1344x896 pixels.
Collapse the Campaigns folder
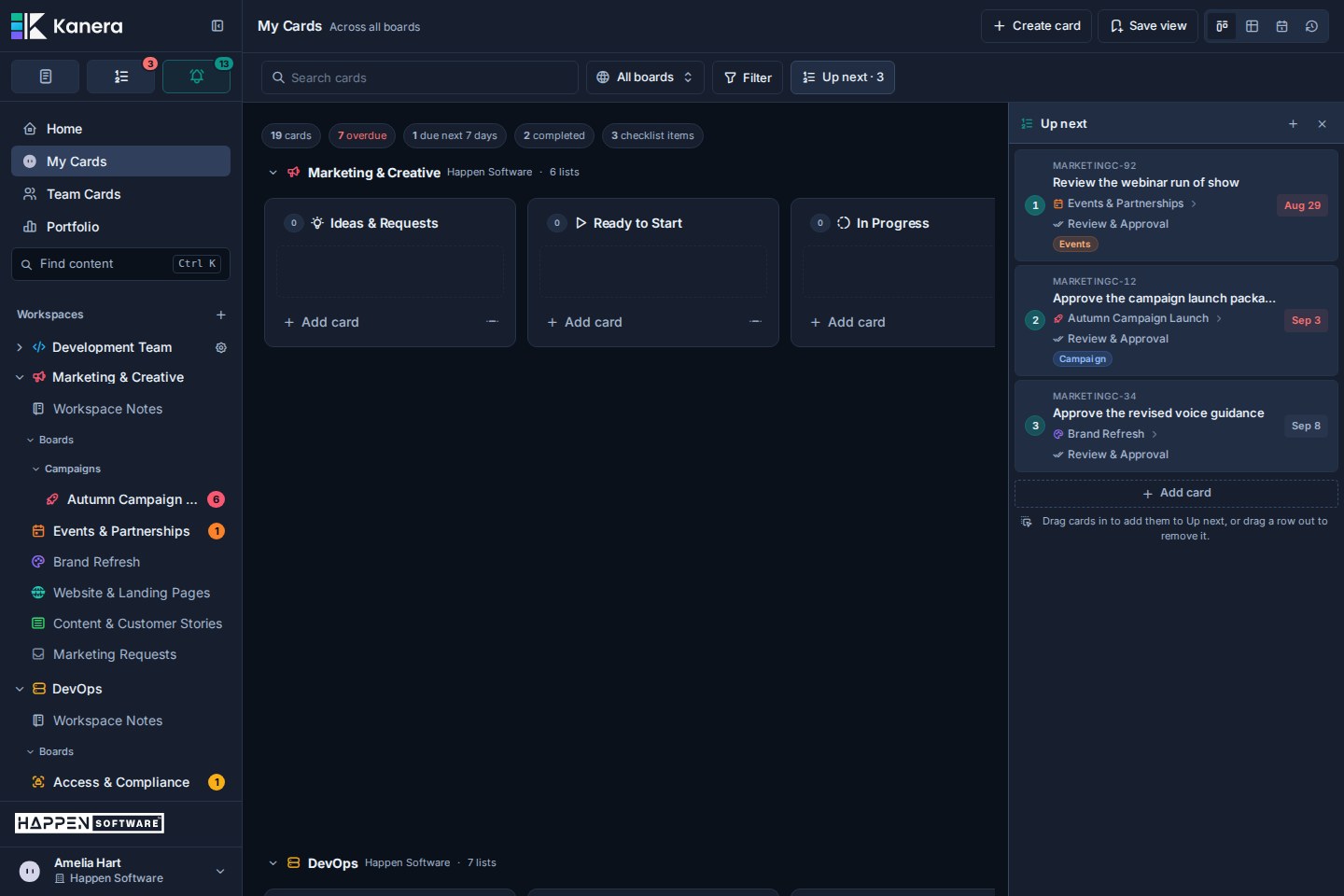click(x=36, y=469)
